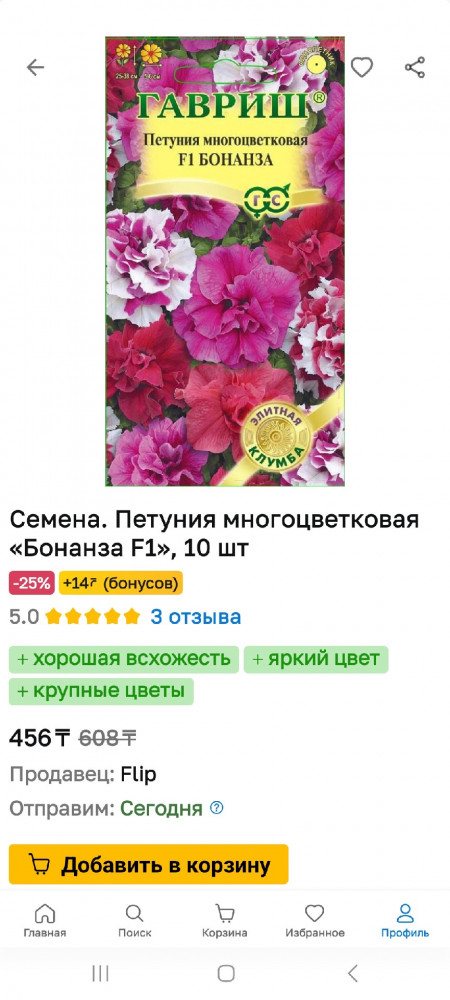Open the Поиск search tab

[134, 921]
